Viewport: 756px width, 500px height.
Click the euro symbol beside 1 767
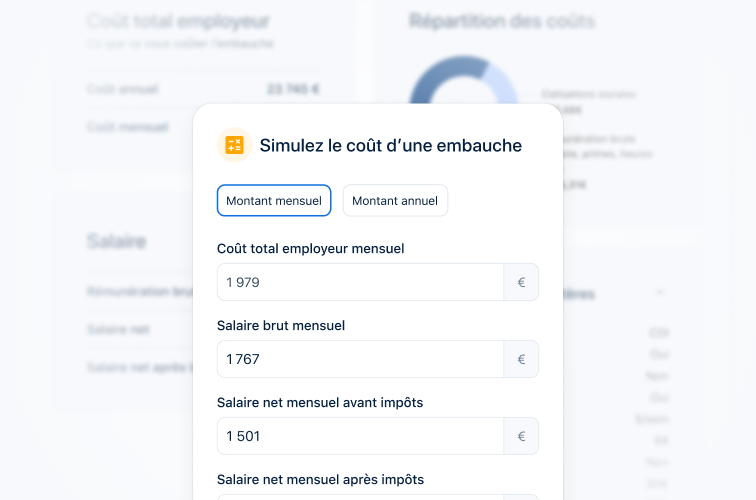[x=521, y=359]
